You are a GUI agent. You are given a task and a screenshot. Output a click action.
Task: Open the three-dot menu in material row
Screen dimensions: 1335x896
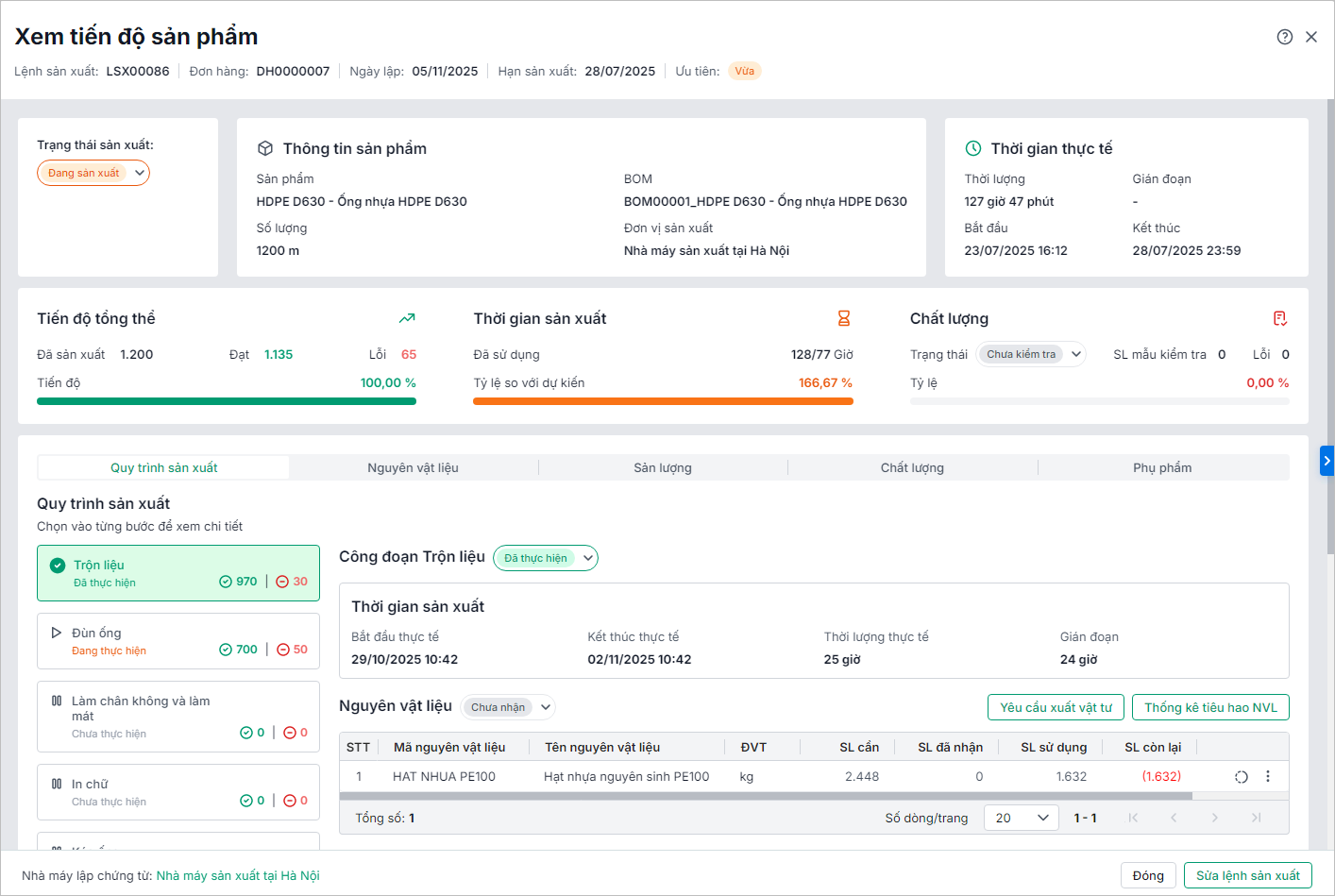tap(1268, 776)
